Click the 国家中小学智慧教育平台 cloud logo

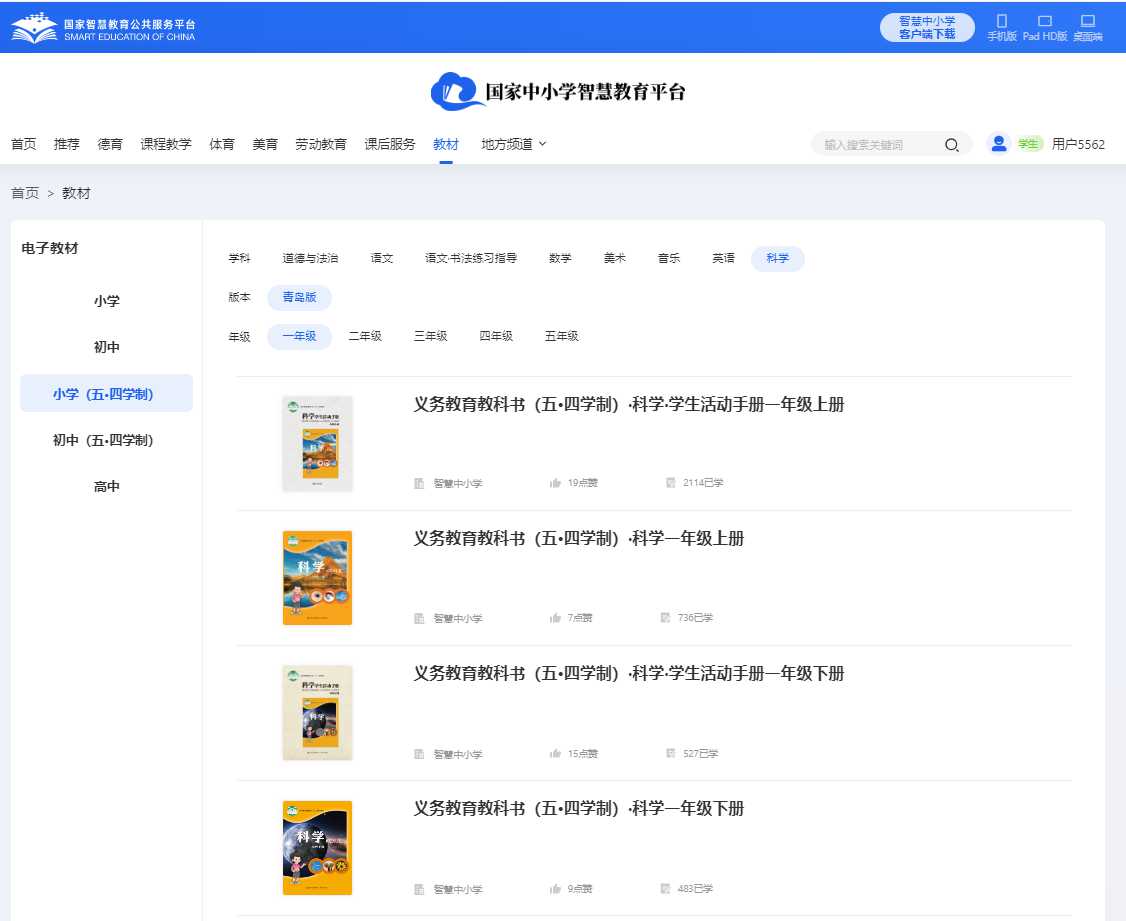tap(558, 91)
